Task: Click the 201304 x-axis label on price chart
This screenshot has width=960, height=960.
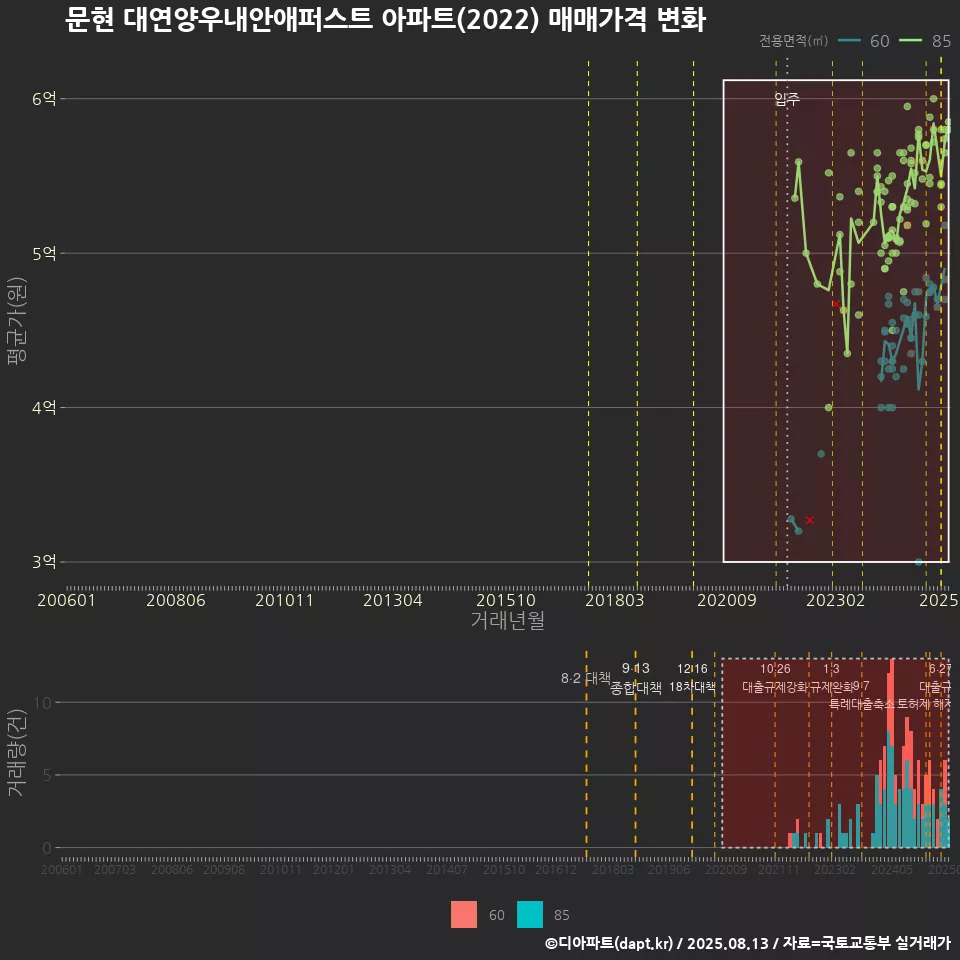Action: [x=392, y=600]
